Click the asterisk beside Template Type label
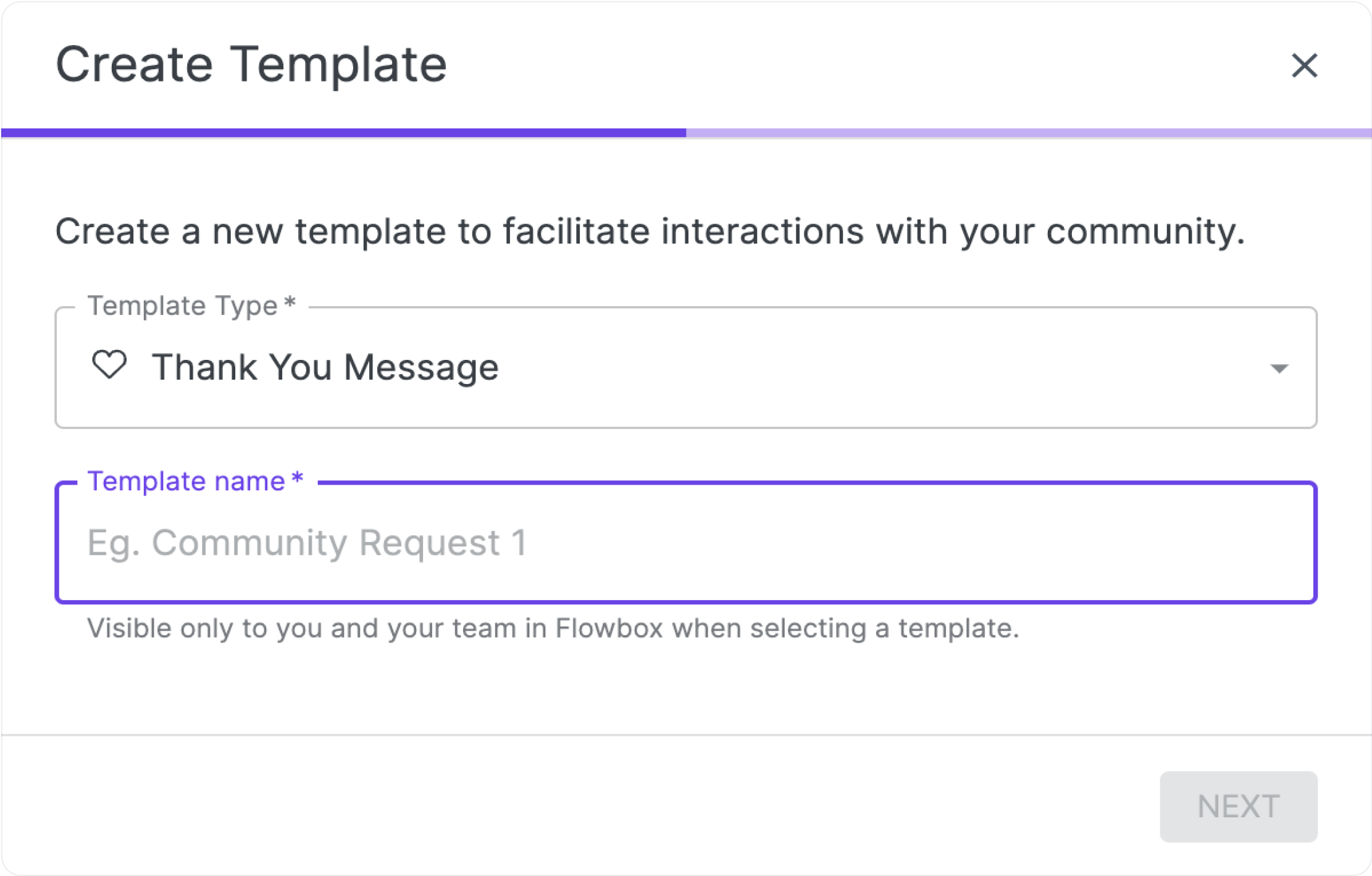The image size is (1372, 876). tap(290, 303)
